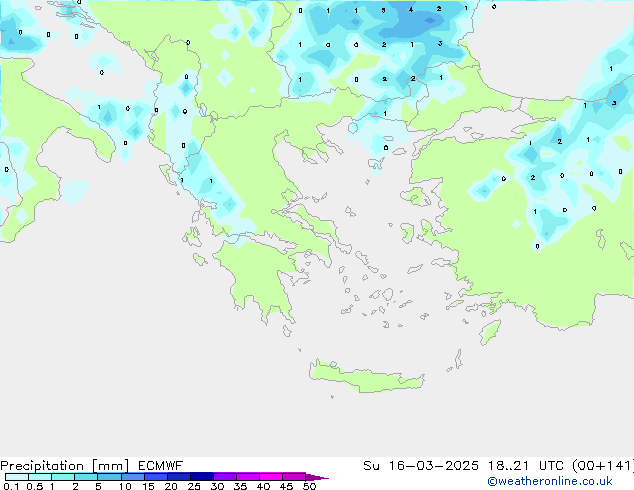
Task: Click the '20' legend scale label
Action: [x=171, y=486]
